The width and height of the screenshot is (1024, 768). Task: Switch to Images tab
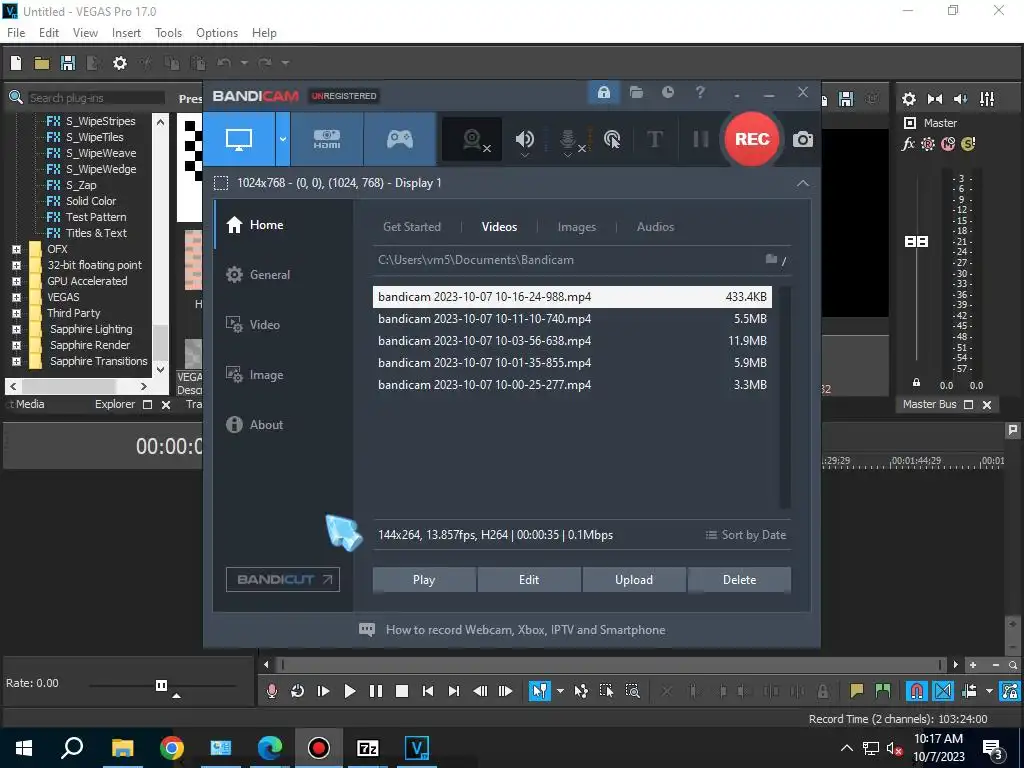tap(577, 227)
